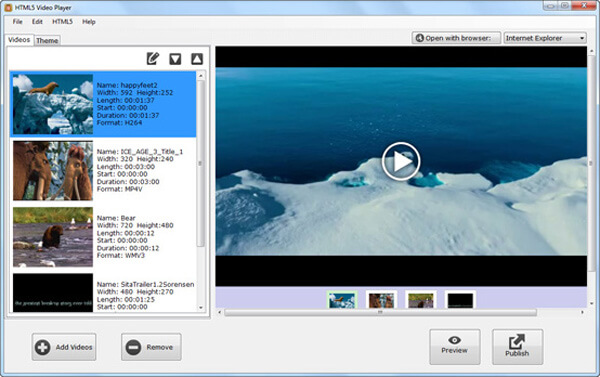Click the edit pencil icon above video list
The height and width of the screenshot is (377, 600).
pyautogui.click(x=153, y=59)
